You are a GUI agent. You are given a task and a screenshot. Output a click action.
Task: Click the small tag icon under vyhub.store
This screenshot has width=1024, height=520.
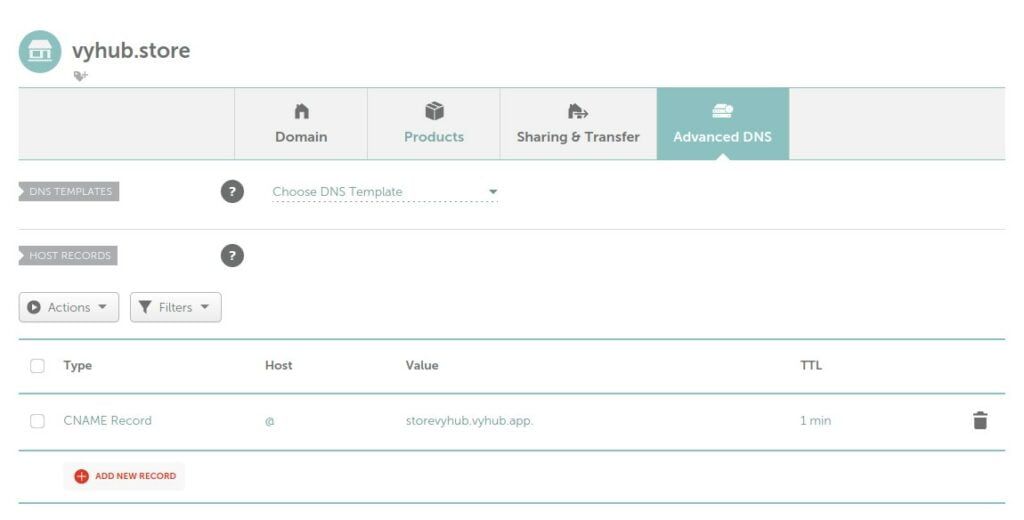tap(80, 76)
